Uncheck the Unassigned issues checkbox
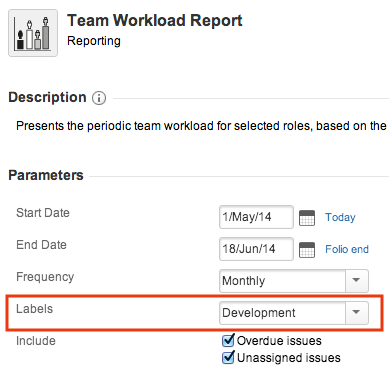The width and height of the screenshot is (389, 374). (x=228, y=358)
